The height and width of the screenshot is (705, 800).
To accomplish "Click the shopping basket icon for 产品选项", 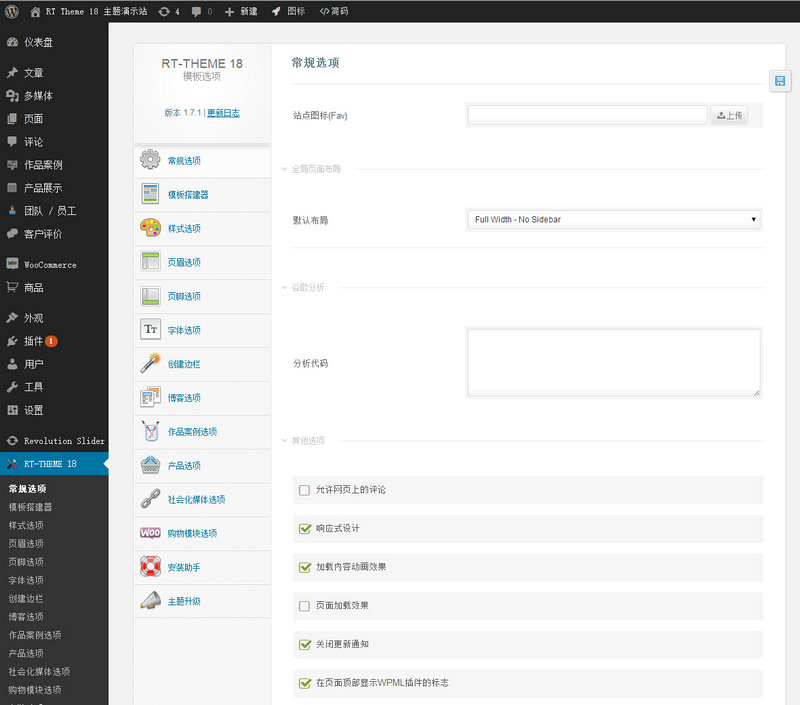I will [151, 465].
